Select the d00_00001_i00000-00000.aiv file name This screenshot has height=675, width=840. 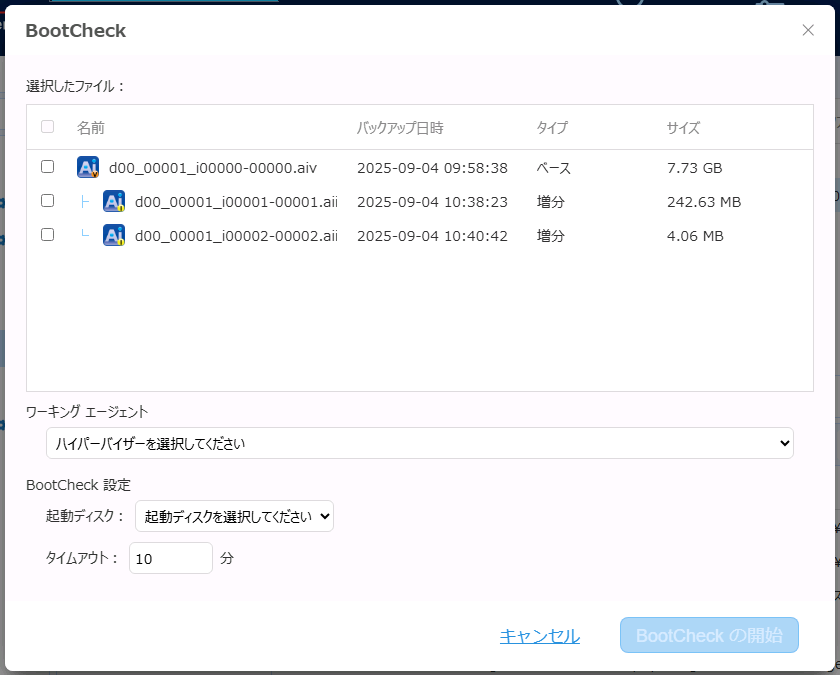pos(212,168)
